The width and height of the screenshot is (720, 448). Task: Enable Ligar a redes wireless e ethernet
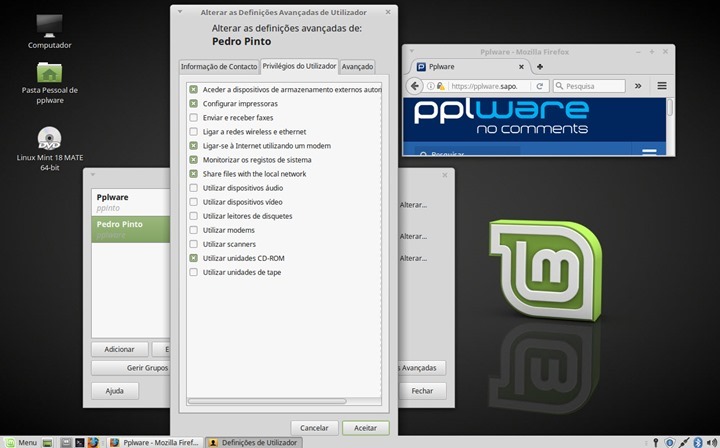pyautogui.click(x=193, y=132)
